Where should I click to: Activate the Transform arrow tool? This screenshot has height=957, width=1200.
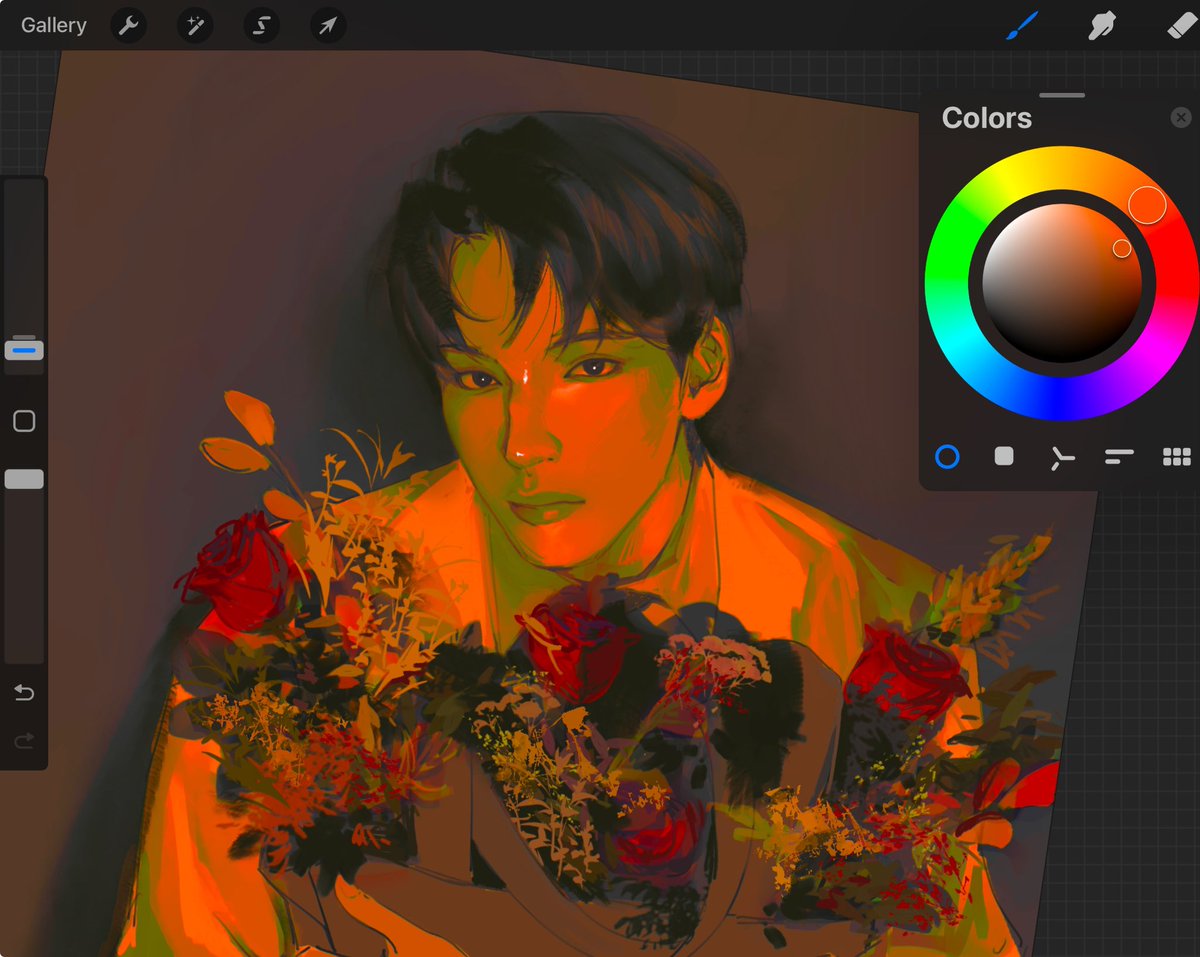pyautogui.click(x=328, y=25)
